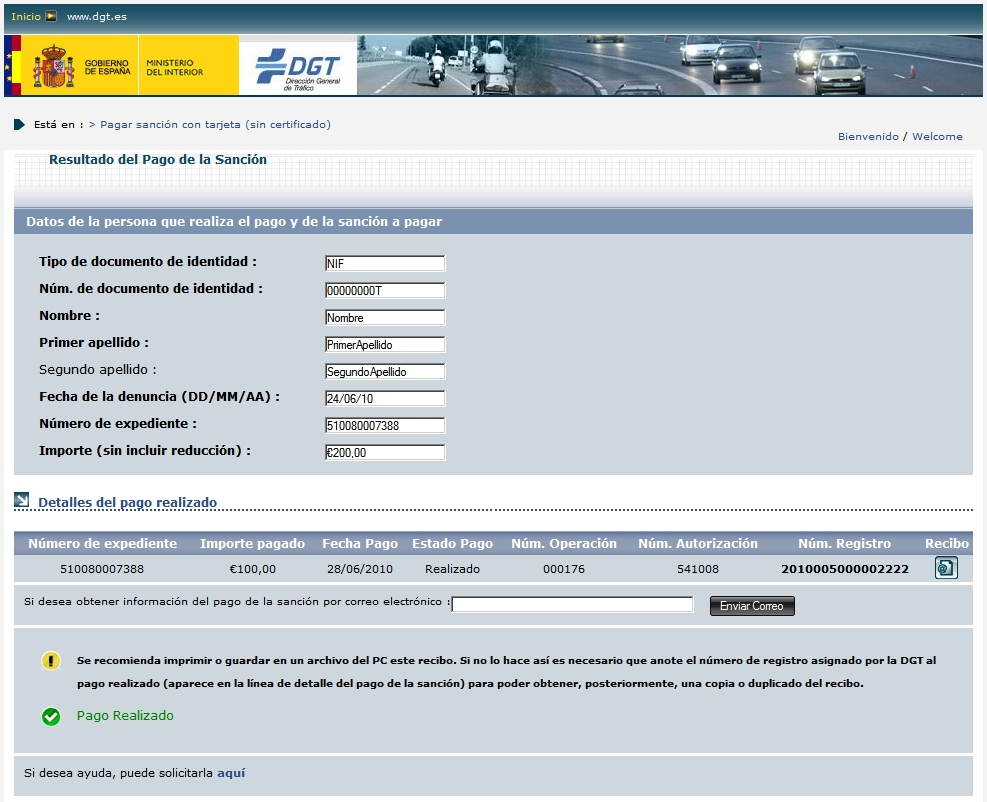Viewport: 987px width, 802px height.
Task: Click the green Pago Realizado checkmark icon
Action: coord(51,716)
